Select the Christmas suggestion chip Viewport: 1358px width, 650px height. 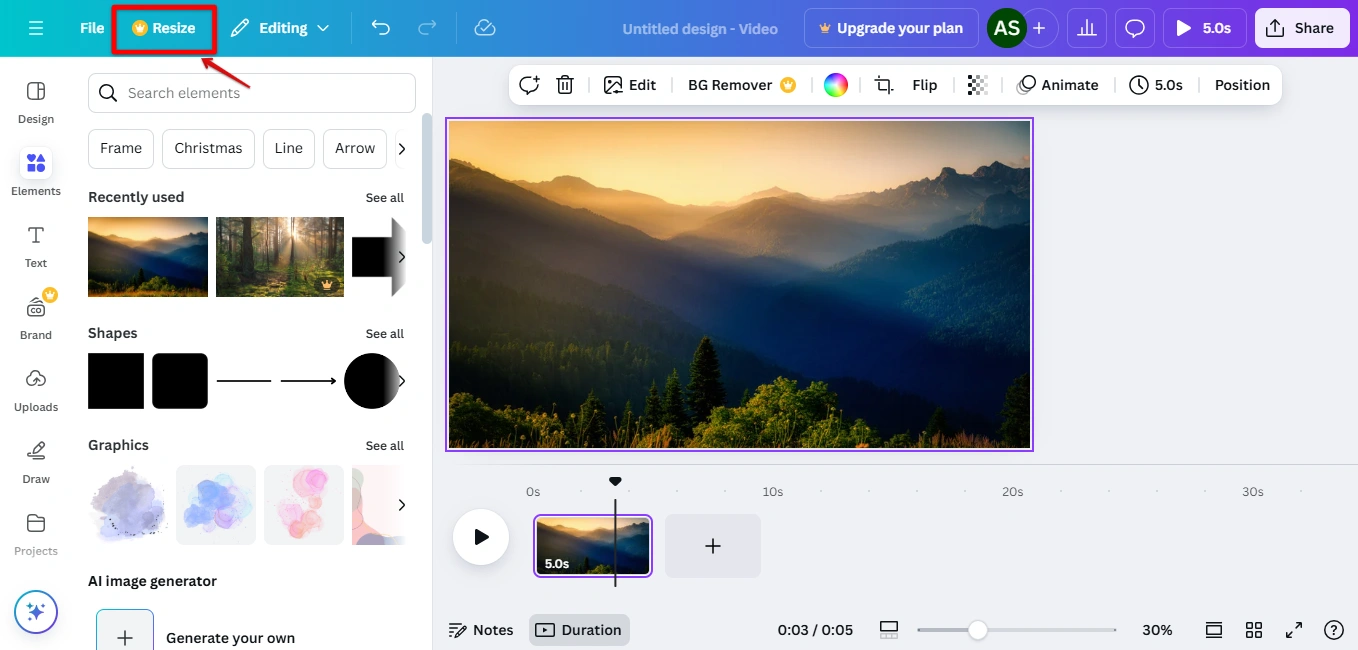point(208,148)
